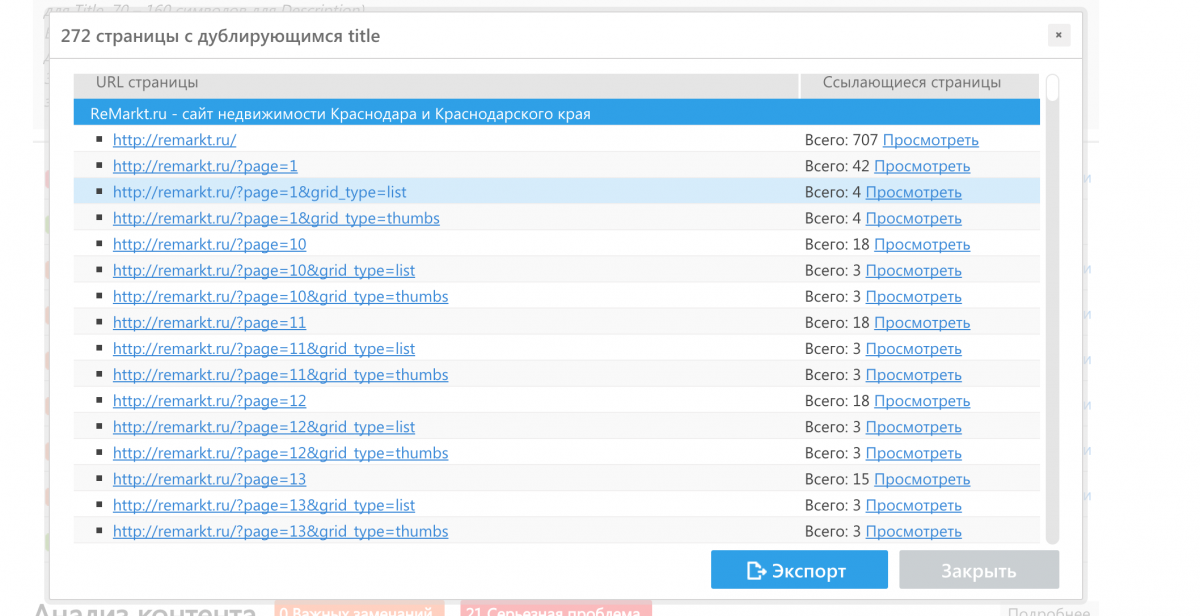Click Просмотреть in ?page=10&grid_type=thumbs row
The image size is (1200, 616).
(913, 296)
